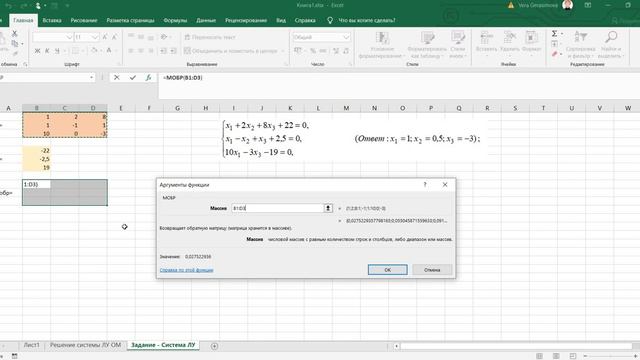
Task: Click the text orientation icon
Action: [164, 37]
